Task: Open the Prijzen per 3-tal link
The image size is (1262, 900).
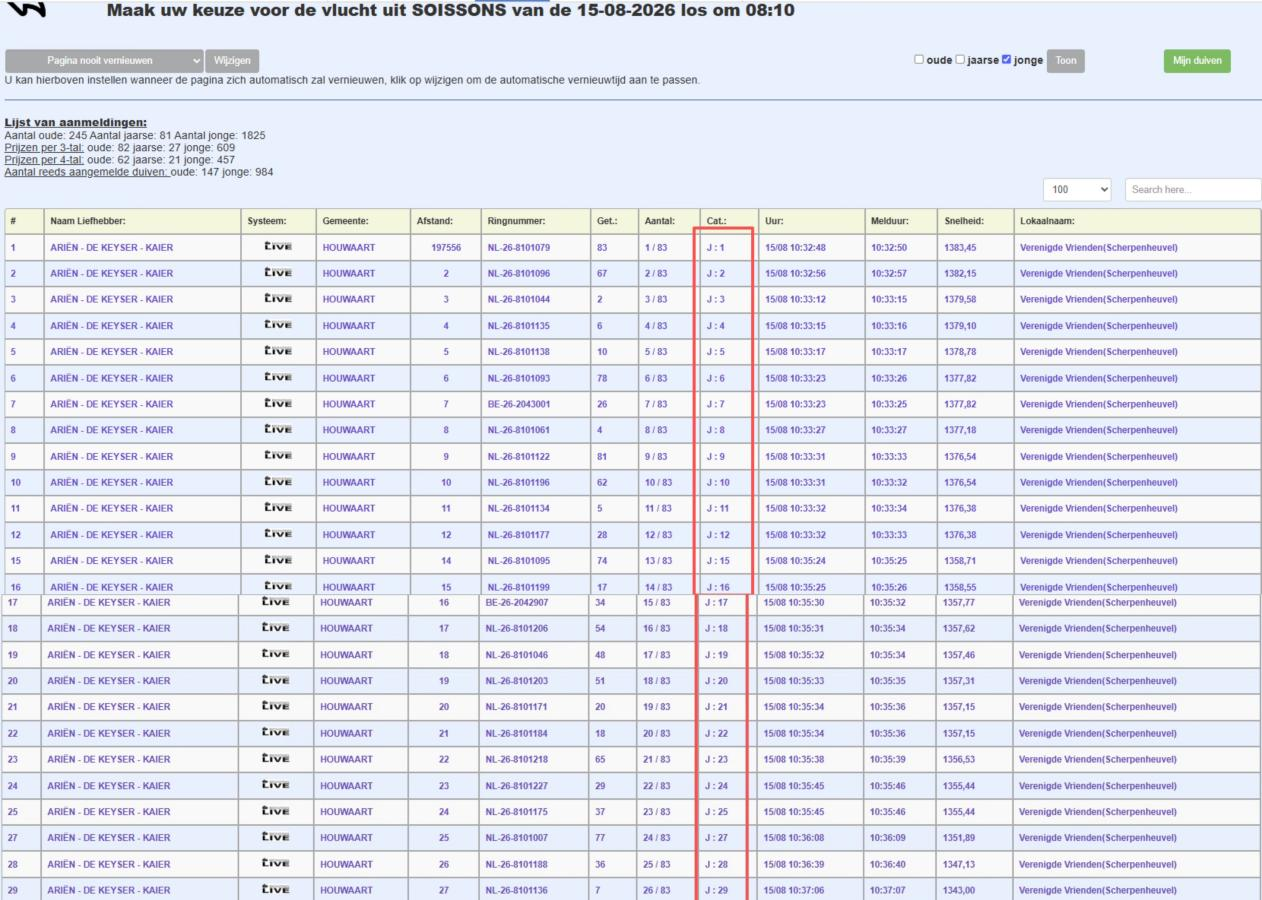Action: coord(44,148)
